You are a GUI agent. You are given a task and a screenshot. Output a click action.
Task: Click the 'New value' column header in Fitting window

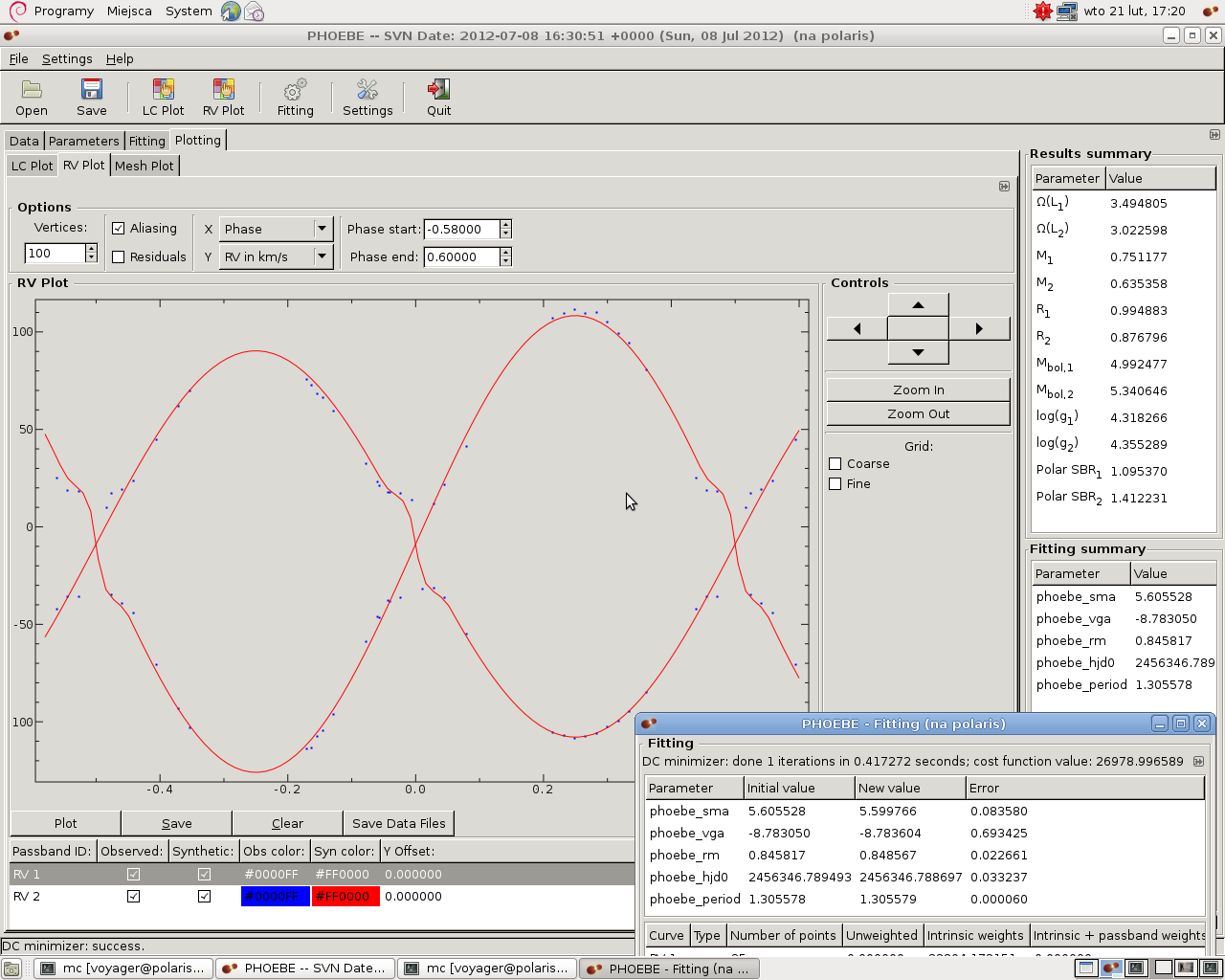pyautogui.click(x=910, y=788)
